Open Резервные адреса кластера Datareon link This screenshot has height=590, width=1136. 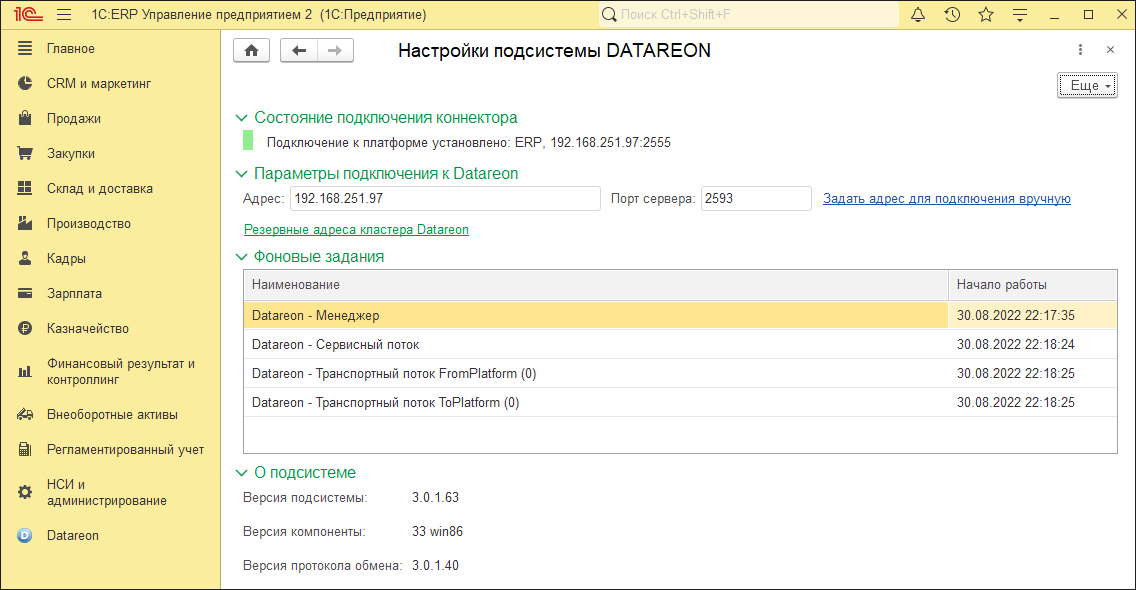point(356,230)
